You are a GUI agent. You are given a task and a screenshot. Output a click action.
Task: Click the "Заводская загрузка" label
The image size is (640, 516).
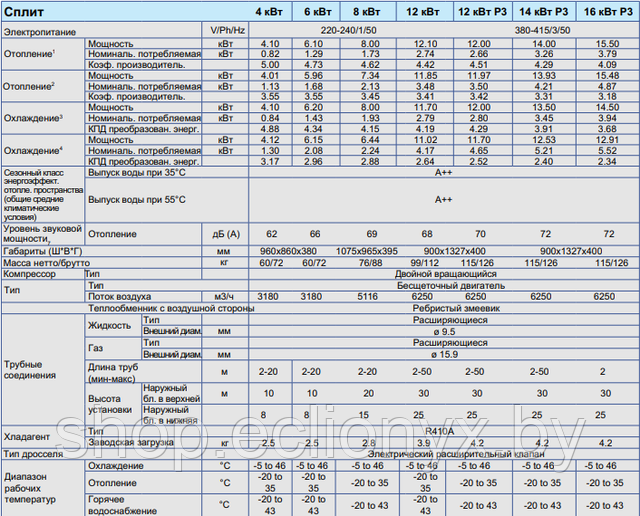point(131,443)
